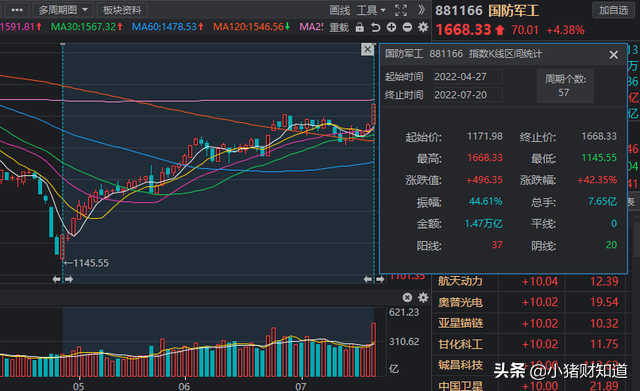Open the 板块资料 tab
Viewport: 640px width, 391px height.
pos(122,10)
